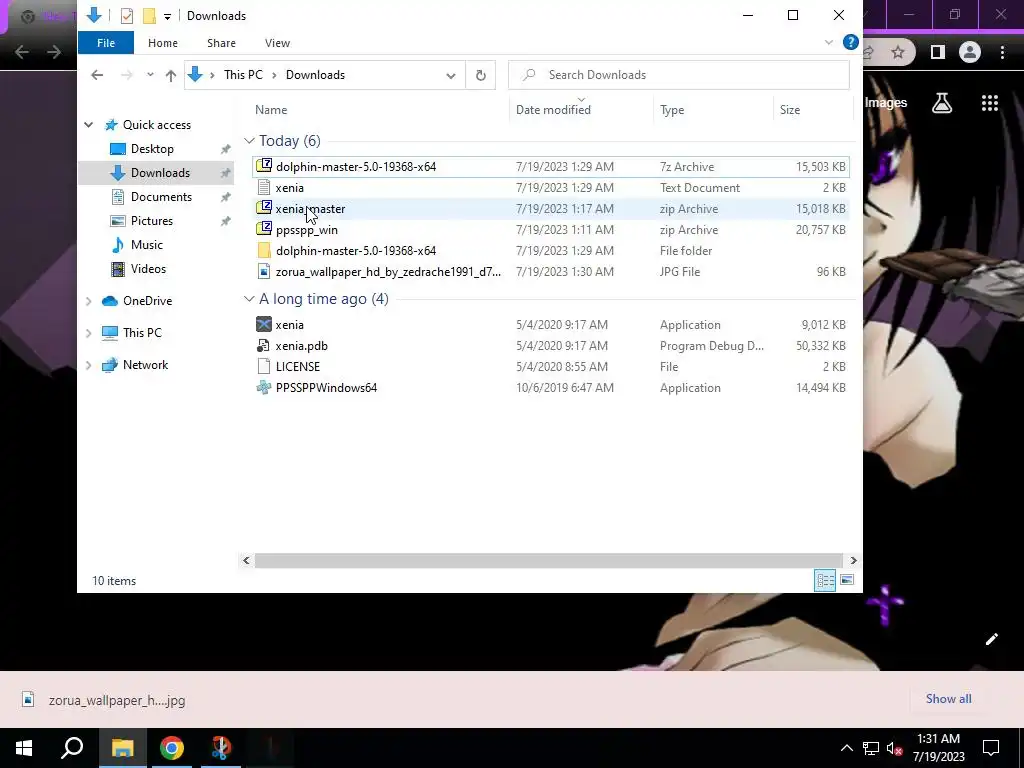Open the Windows Start menu
The width and height of the screenshot is (1024, 768).
24,748
